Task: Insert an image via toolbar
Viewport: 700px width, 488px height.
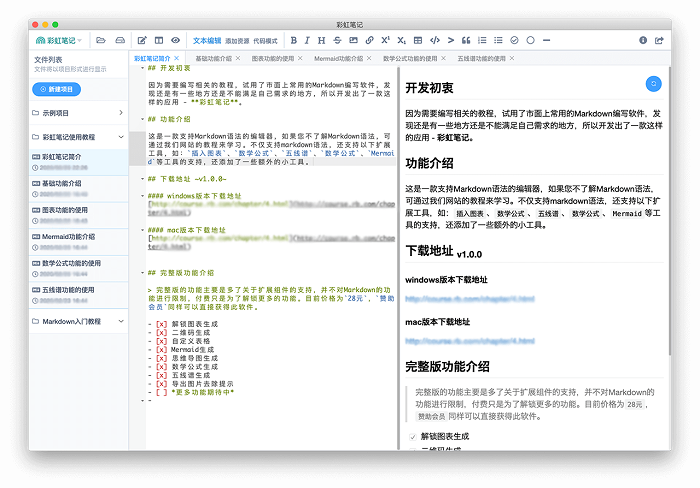Action: click(353, 40)
